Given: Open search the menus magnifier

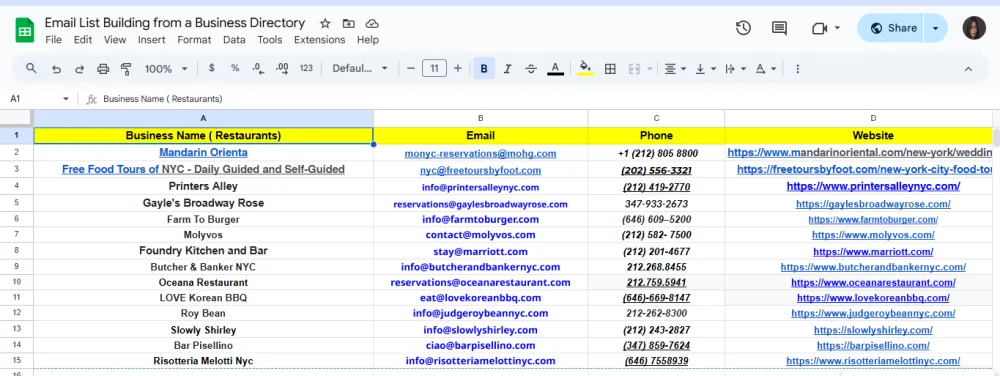Looking at the screenshot, I should pyautogui.click(x=31, y=68).
